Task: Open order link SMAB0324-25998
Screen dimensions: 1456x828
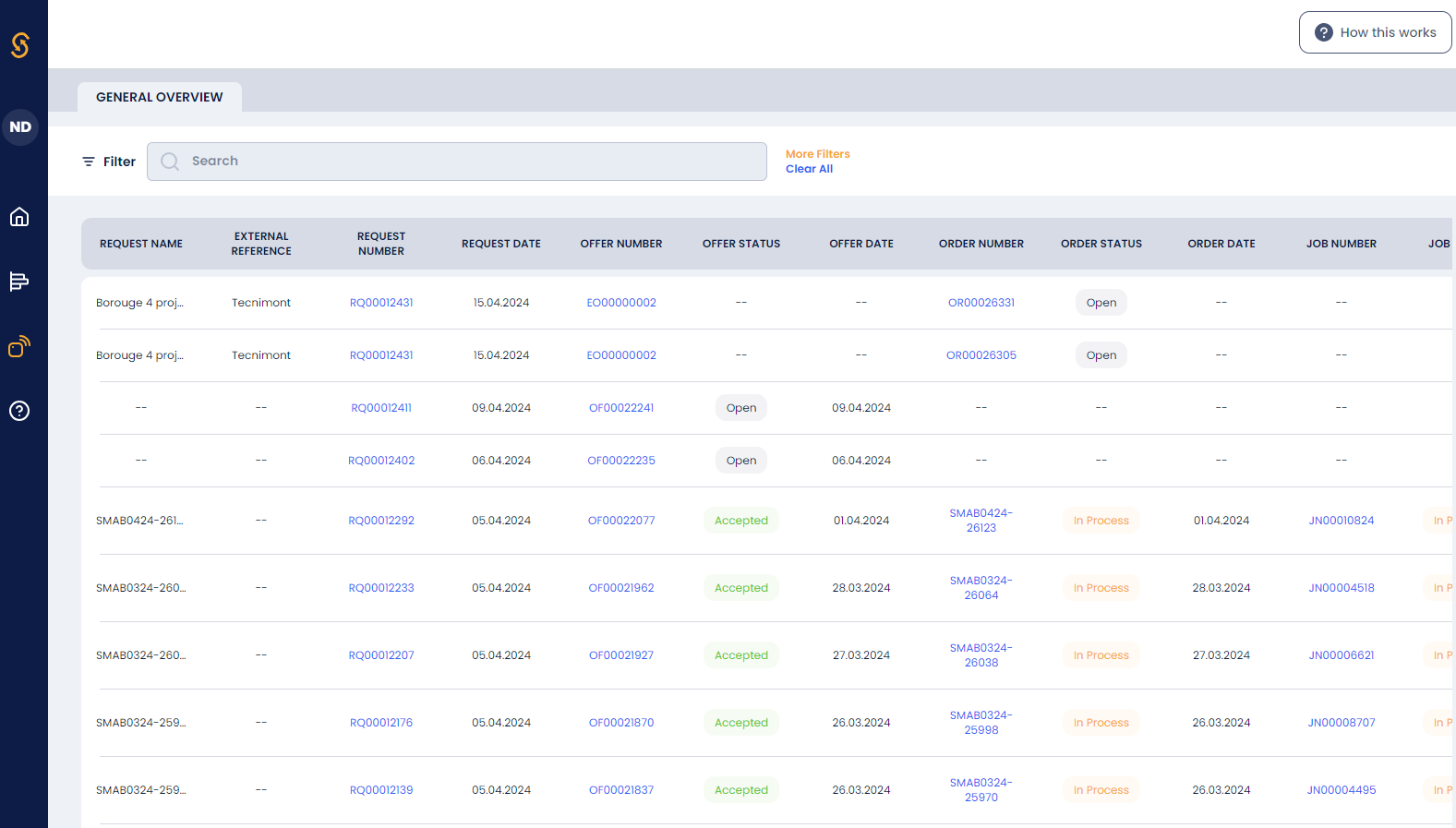Action: click(x=981, y=723)
